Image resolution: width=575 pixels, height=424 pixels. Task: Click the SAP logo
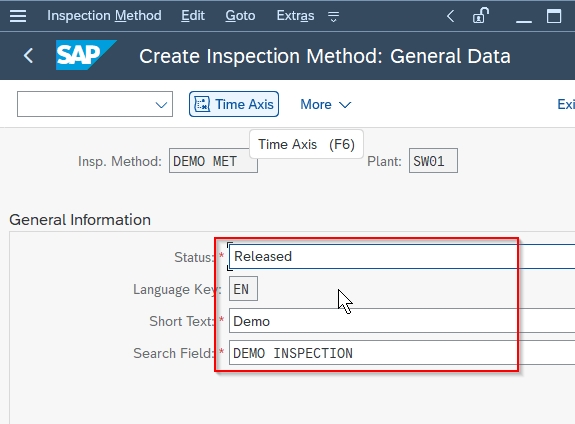(x=86, y=55)
